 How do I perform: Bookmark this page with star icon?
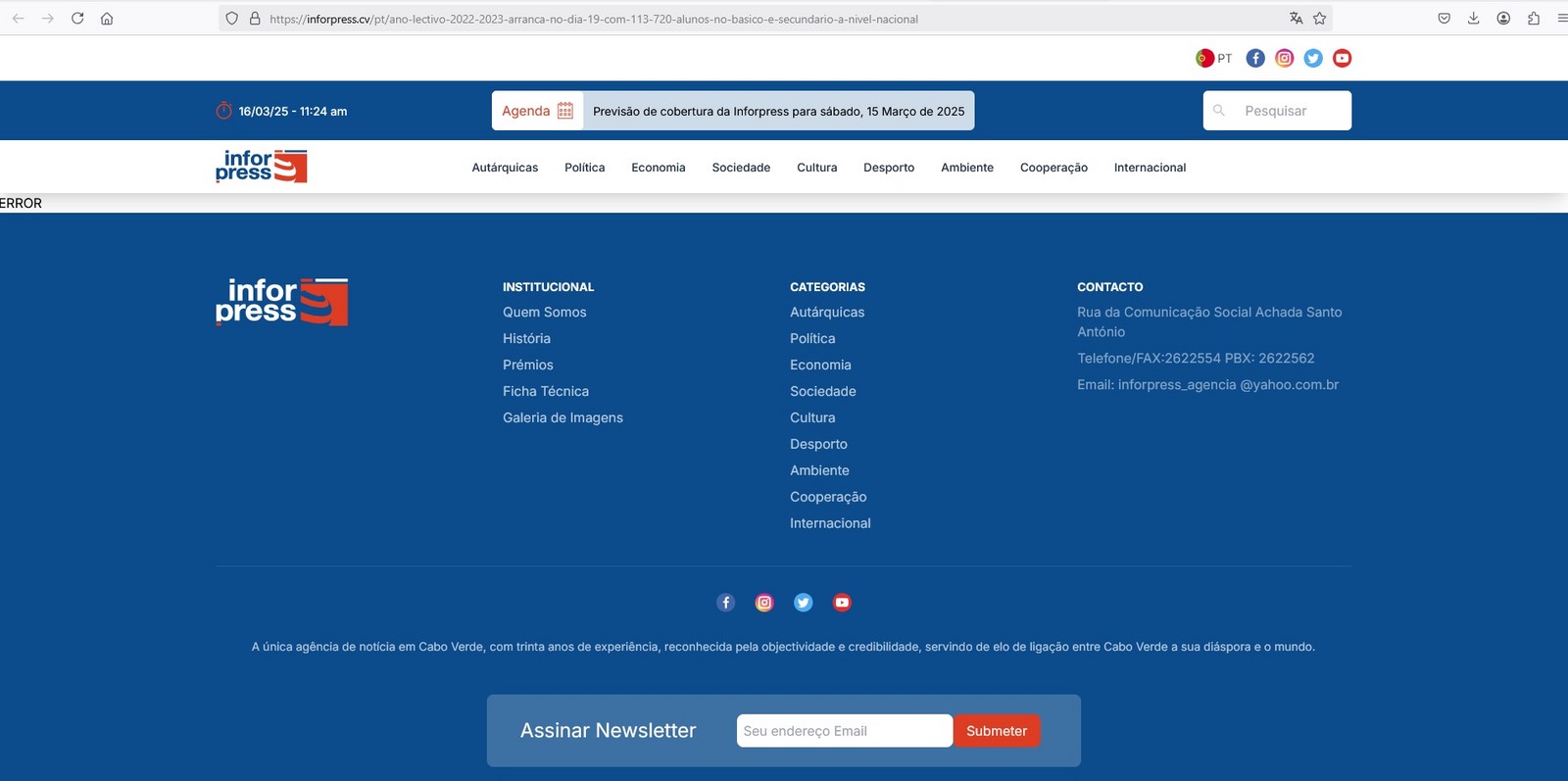(x=1320, y=19)
